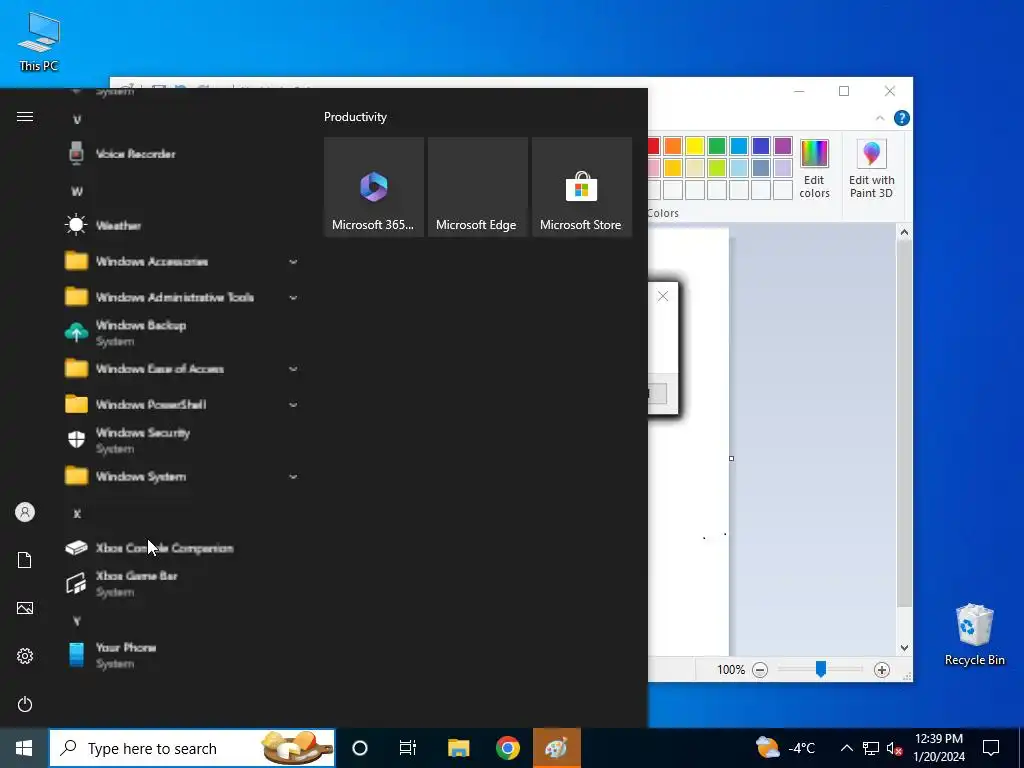
Task: Jump to the letter V header
Action: coord(77,120)
